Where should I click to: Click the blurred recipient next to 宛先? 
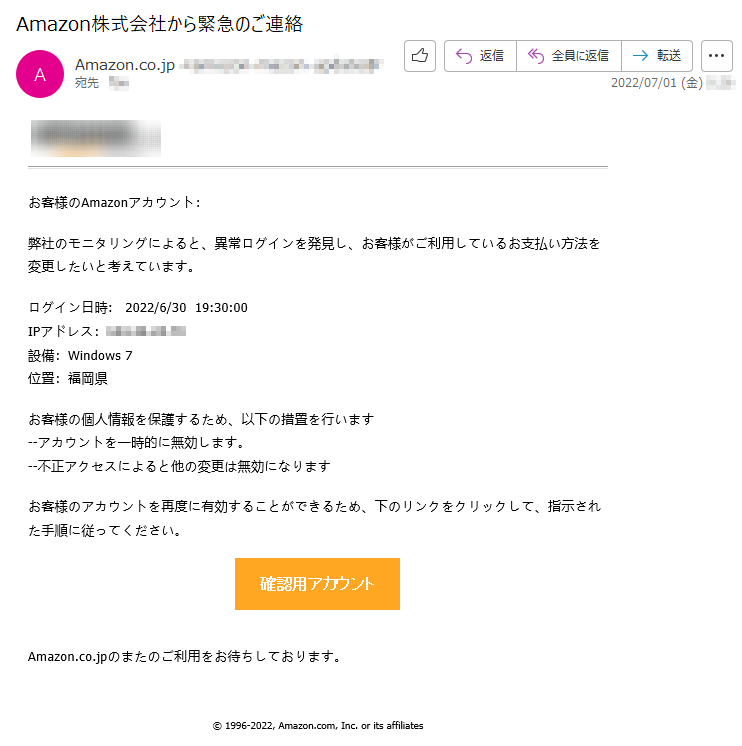pyautogui.click(x=119, y=83)
